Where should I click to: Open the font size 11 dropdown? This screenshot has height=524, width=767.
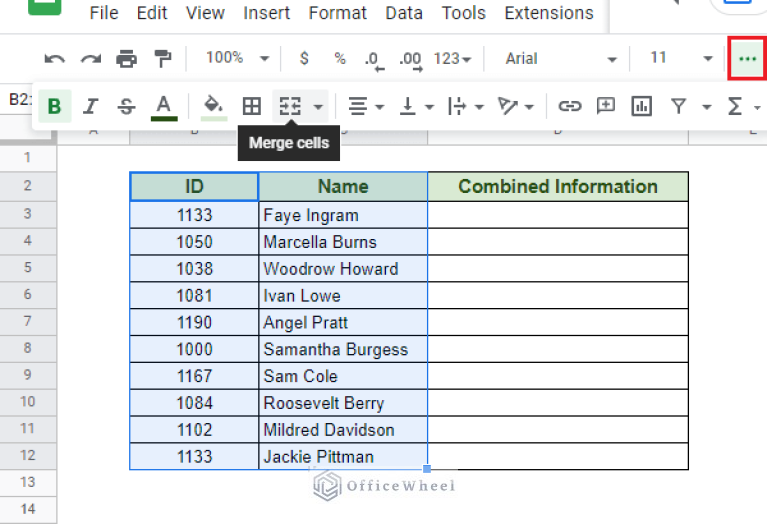click(x=680, y=58)
